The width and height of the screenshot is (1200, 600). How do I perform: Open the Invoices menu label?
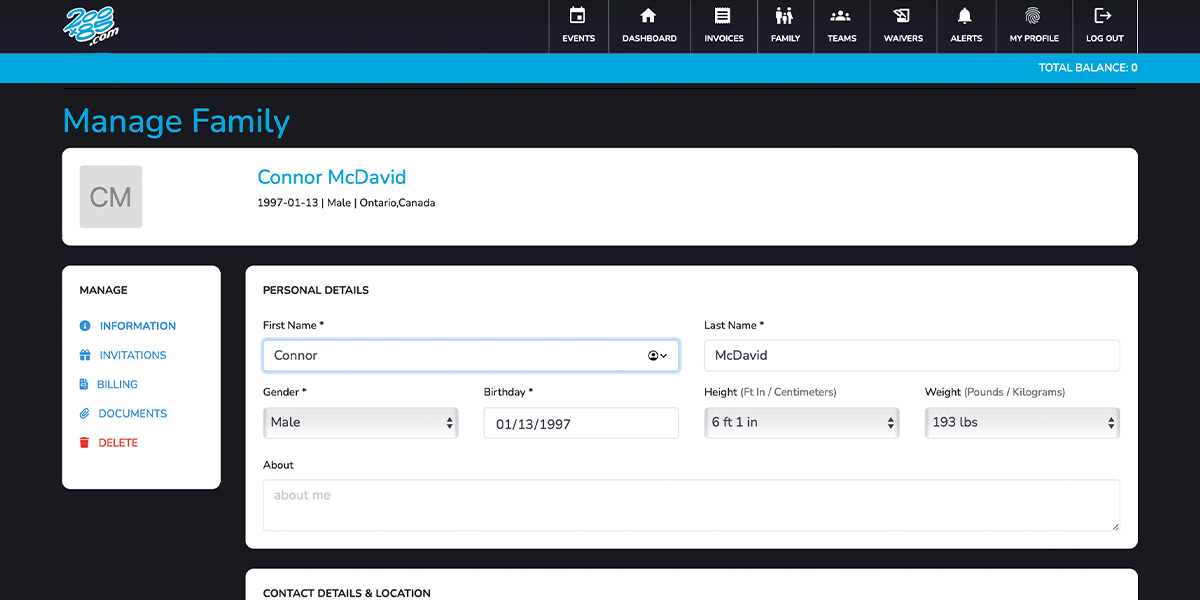click(x=724, y=39)
